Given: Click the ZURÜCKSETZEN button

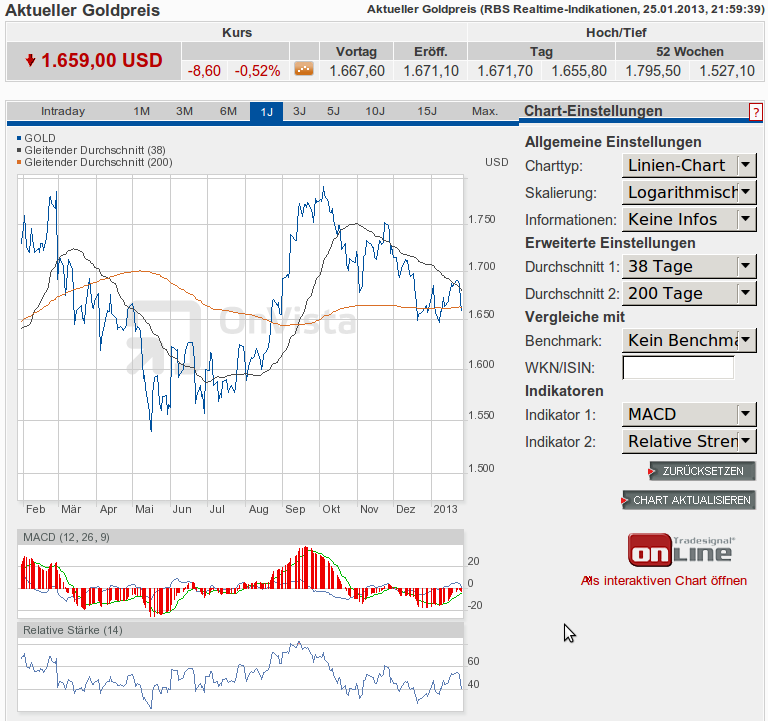Looking at the screenshot, I should (702, 471).
